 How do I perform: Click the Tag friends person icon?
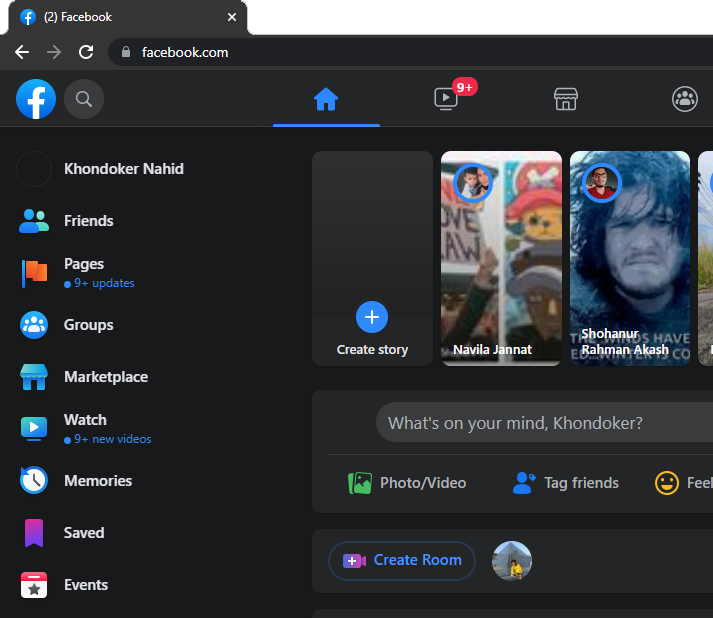(524, 483)
